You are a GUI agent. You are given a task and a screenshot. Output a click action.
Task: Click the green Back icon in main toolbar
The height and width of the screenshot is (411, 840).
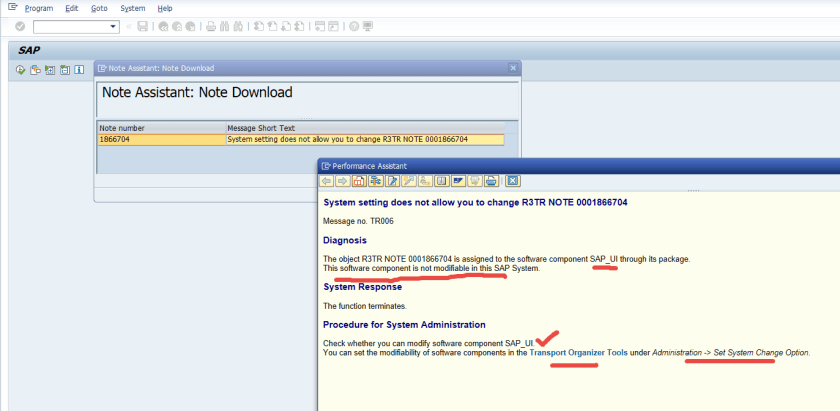tap(163, 26)
